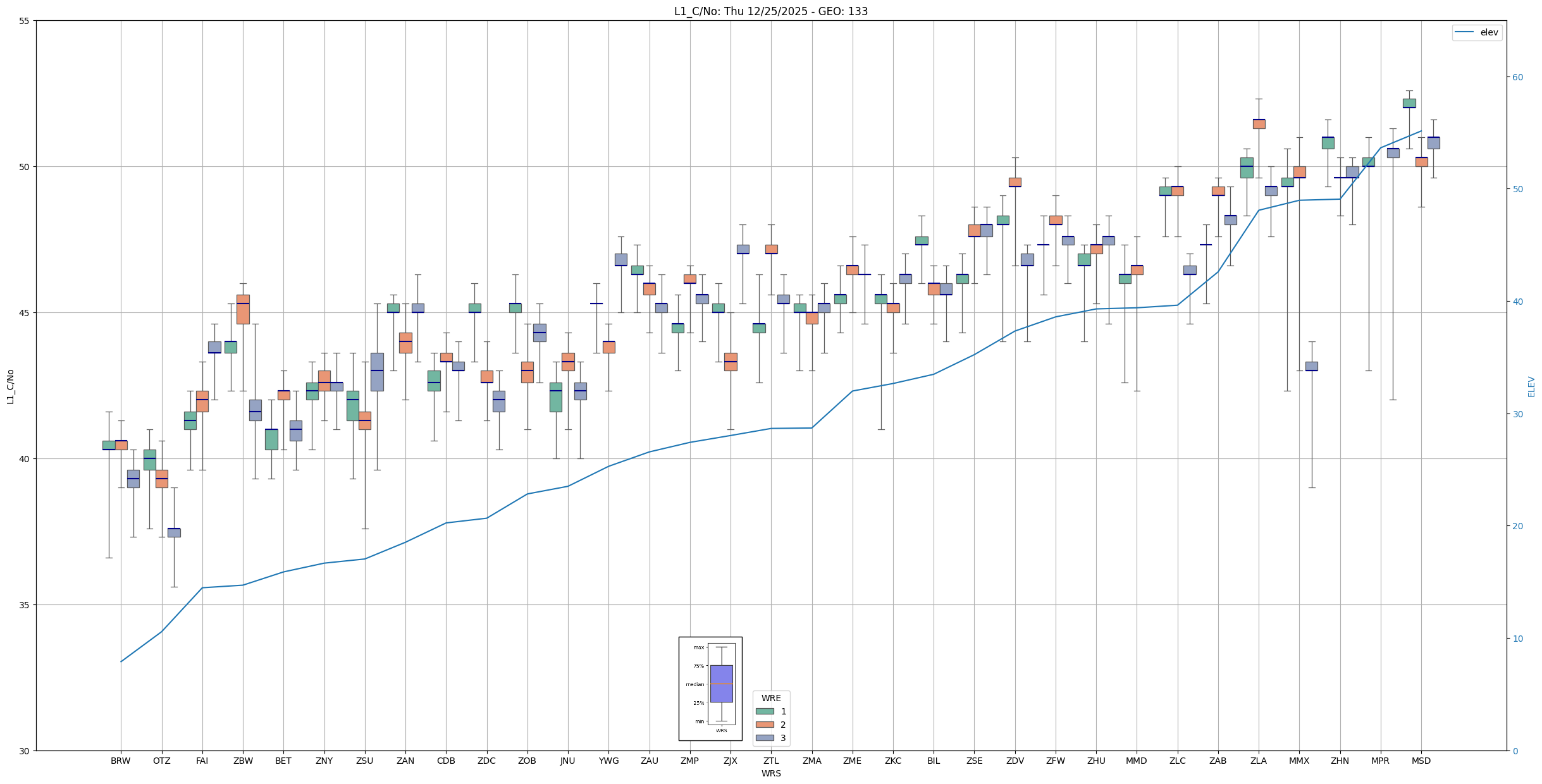Click the YWG station label

(x=608, y=761)
